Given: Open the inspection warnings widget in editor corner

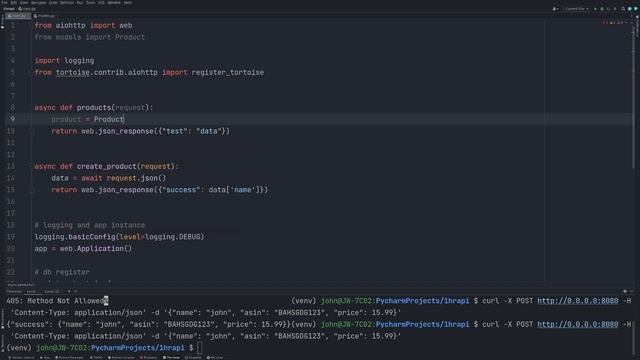Looking at the screenshot, I should (614, 22).
